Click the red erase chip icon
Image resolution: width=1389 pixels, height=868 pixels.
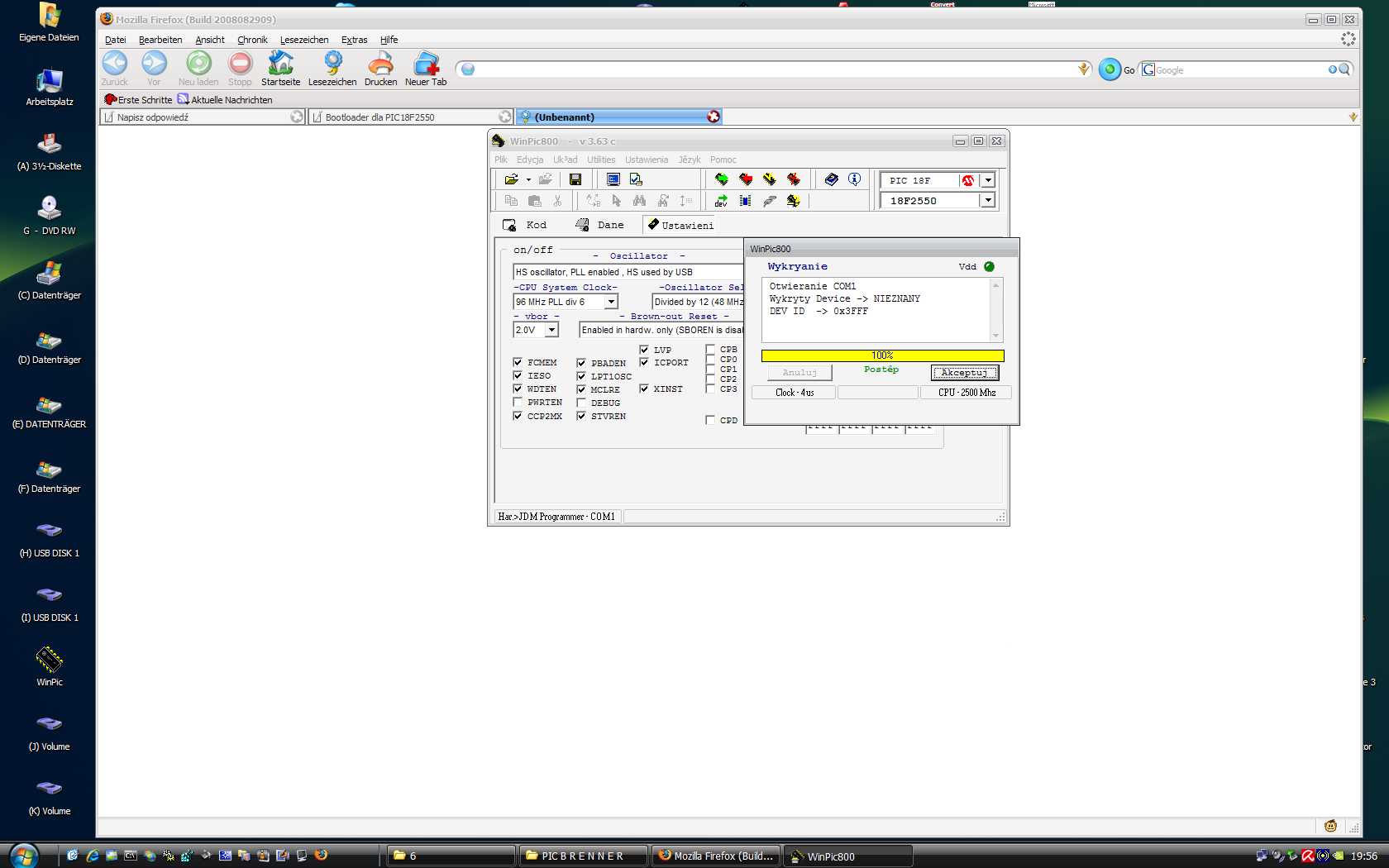pyautogui.click(x=794, y=179)
